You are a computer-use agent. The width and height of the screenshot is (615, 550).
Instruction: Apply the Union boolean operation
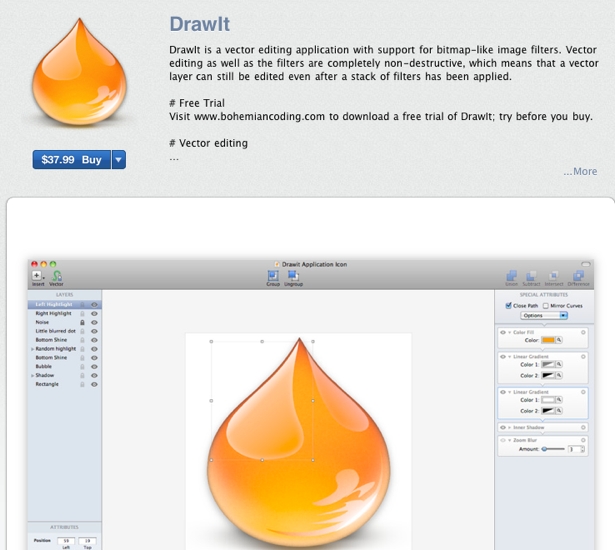(511, 279)
